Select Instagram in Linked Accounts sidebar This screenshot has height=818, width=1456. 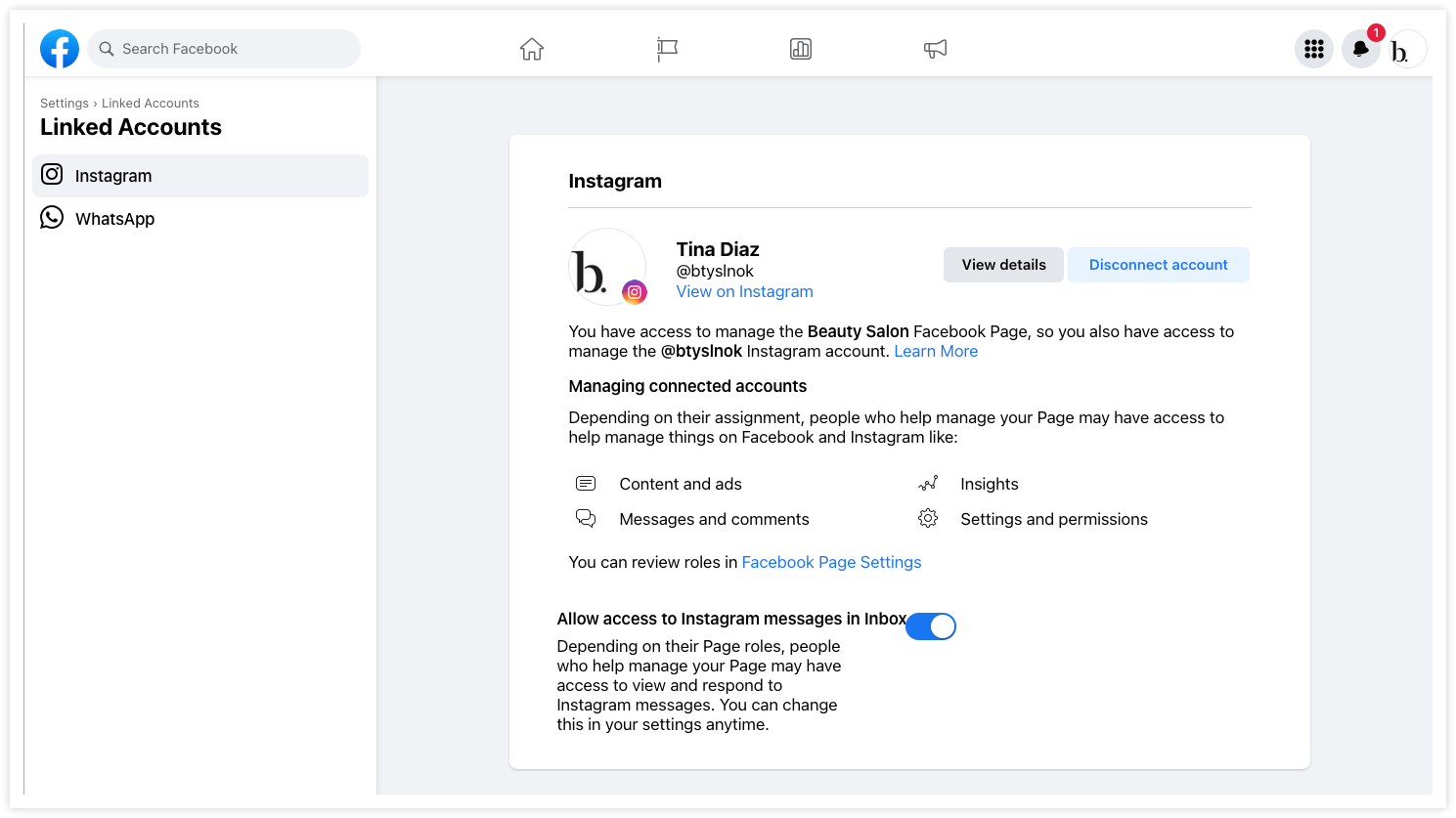tap(200, 176)
